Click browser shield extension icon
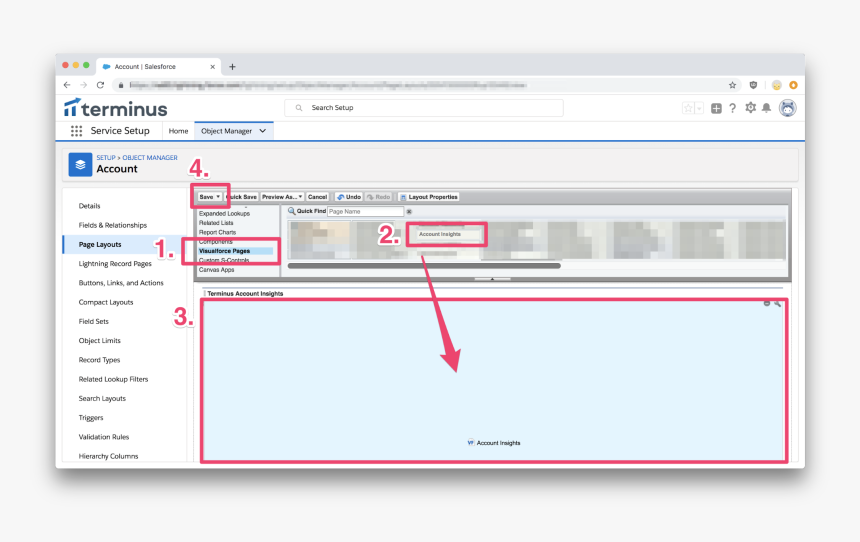This screenshot has width=860, height=542. pyautogui.click(x=753, y=85)
